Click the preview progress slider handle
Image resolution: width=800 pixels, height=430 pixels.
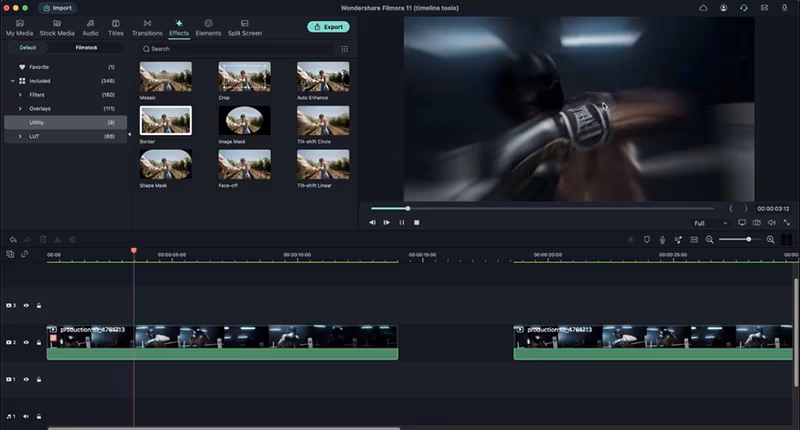[408, 208]
